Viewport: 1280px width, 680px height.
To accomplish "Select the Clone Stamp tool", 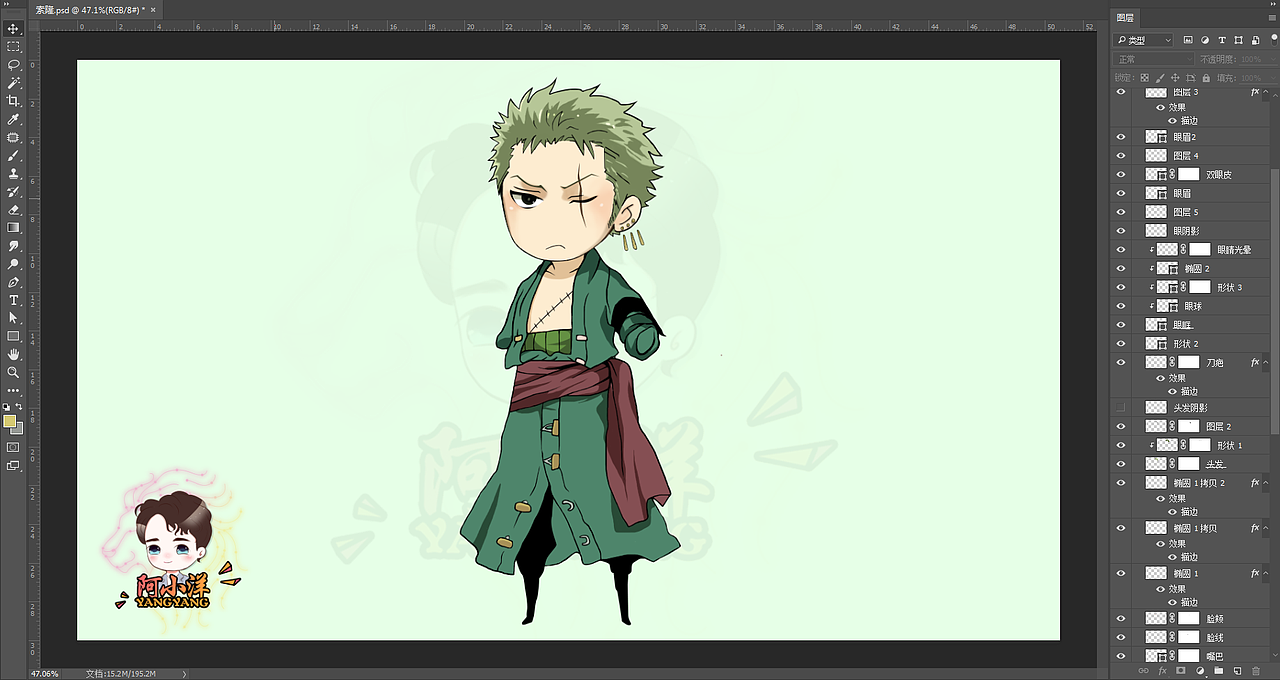I will click(13, 174).
